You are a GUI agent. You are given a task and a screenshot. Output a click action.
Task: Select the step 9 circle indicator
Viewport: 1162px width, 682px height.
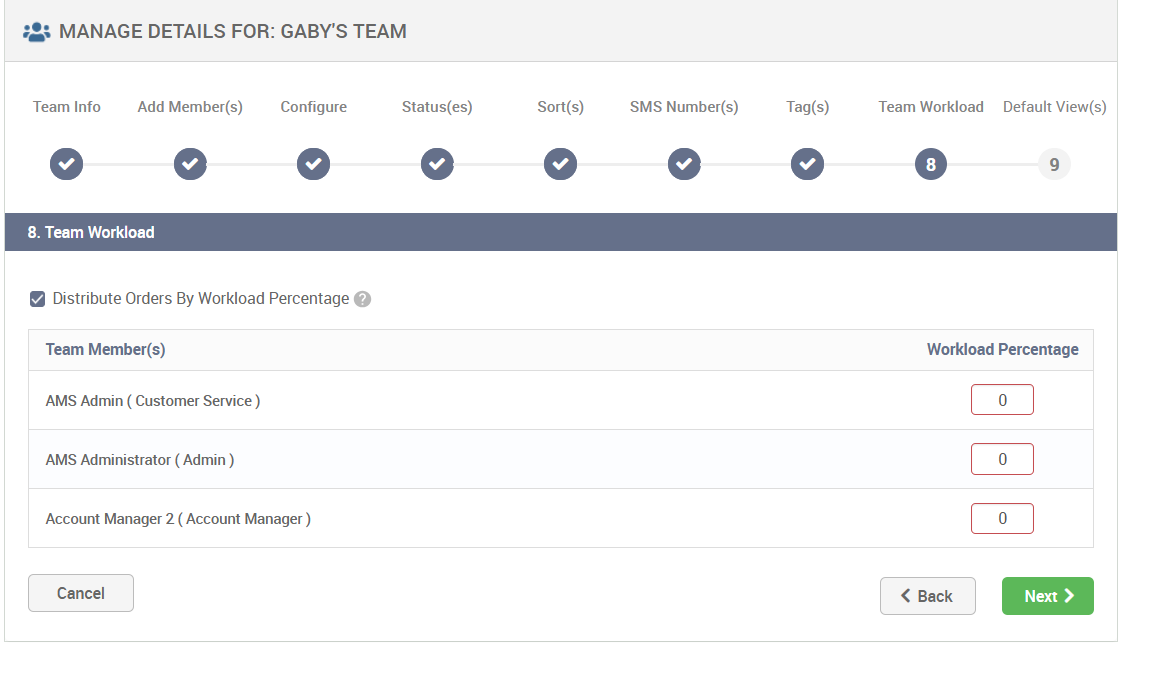pos(1054,163)
